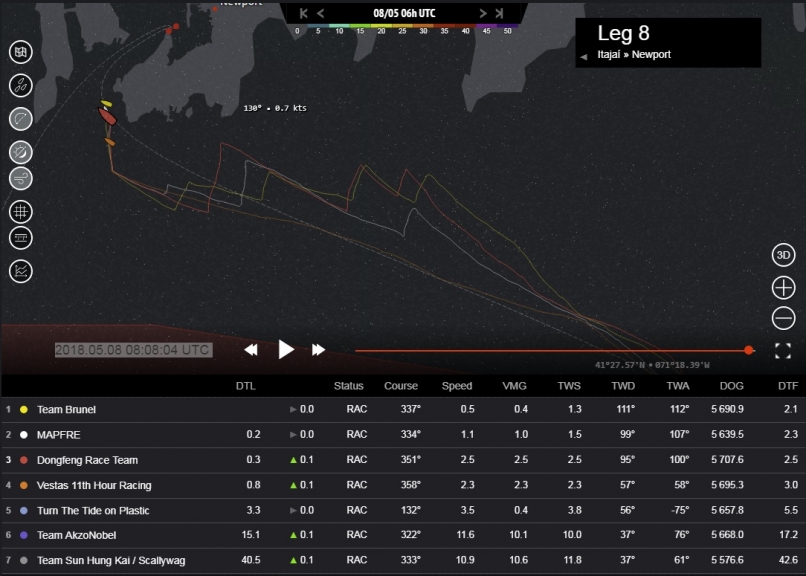Zoom out of the map with minus icon
Image resolution: width=806 pixels, height=576 pixels.
pyautogui.click(x=783, y=318)
